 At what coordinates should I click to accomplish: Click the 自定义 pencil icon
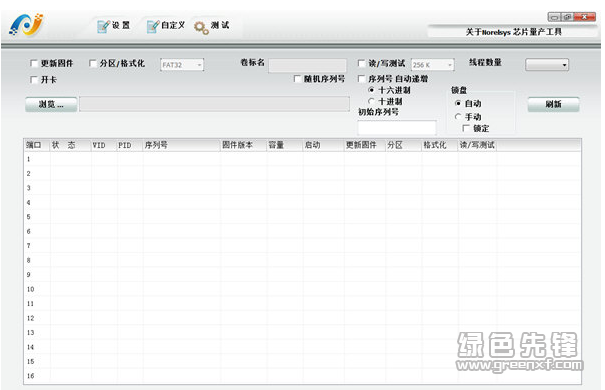coord(153,26)
